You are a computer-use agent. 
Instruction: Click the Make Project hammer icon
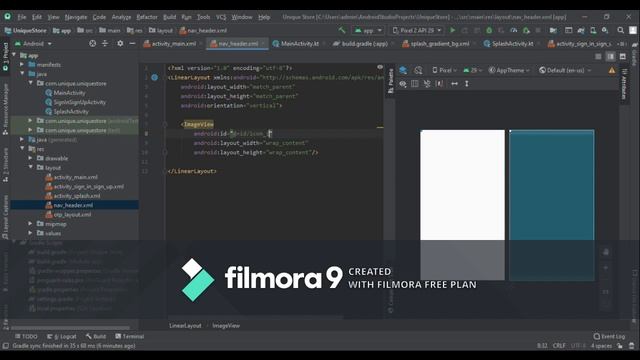click(342, 30)
